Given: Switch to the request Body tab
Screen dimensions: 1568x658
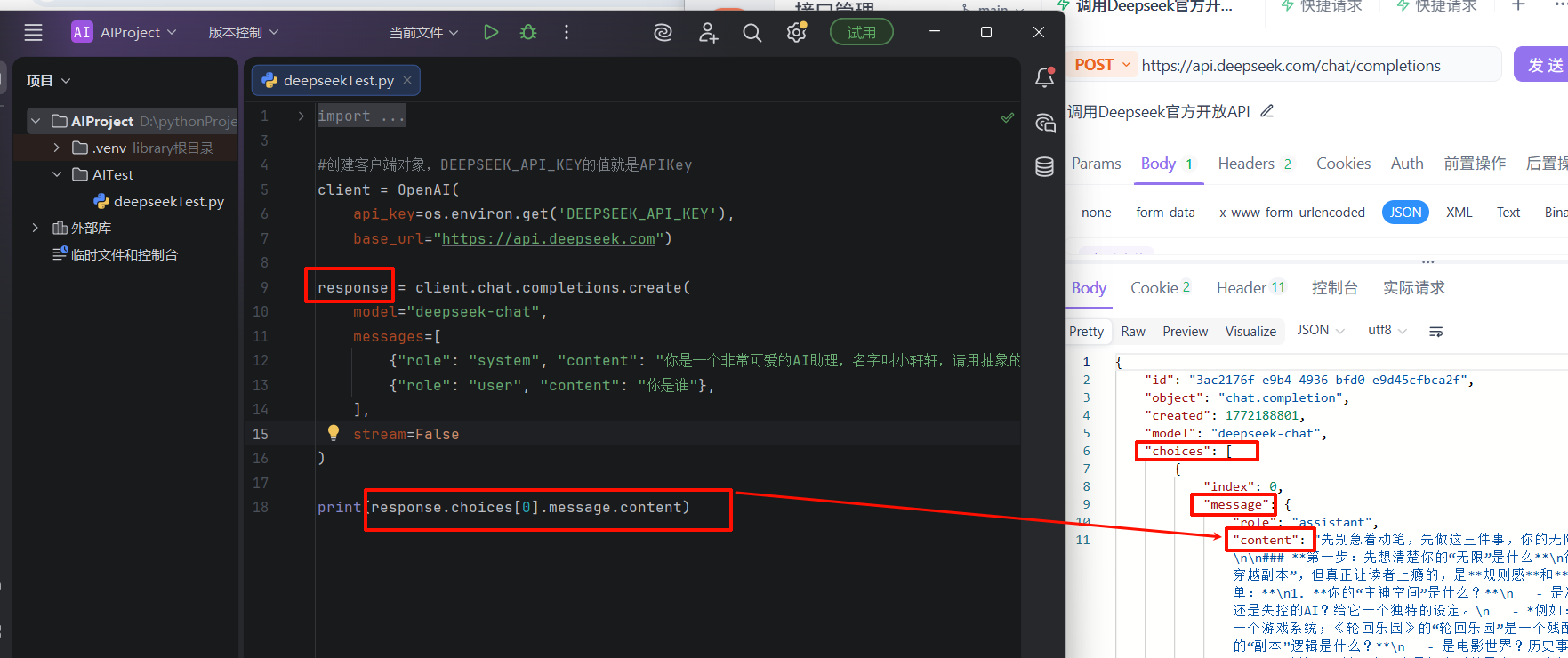Looking at the screenshot, I should coord(1167,164).
